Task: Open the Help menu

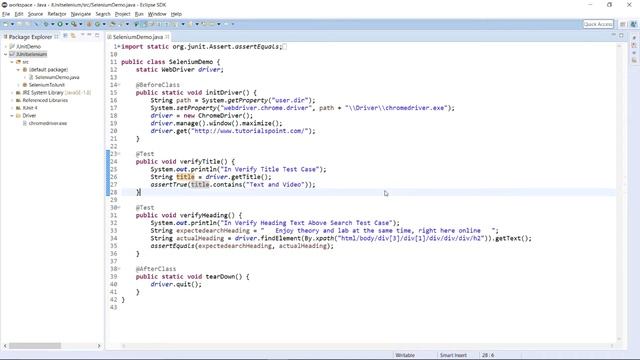Action: pos(176,14)
